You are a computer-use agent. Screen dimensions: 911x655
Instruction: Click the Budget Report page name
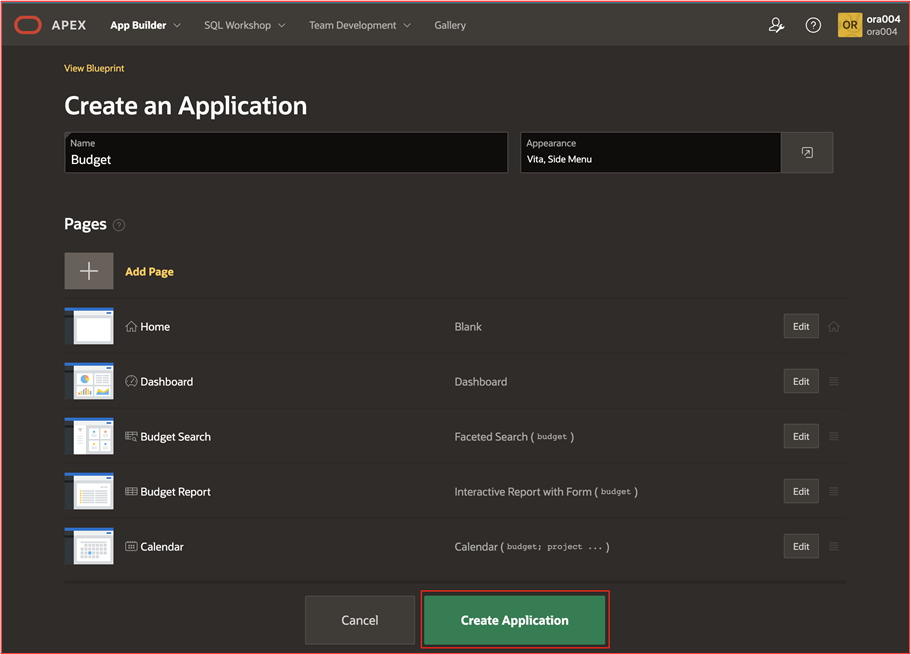[175, 492]
